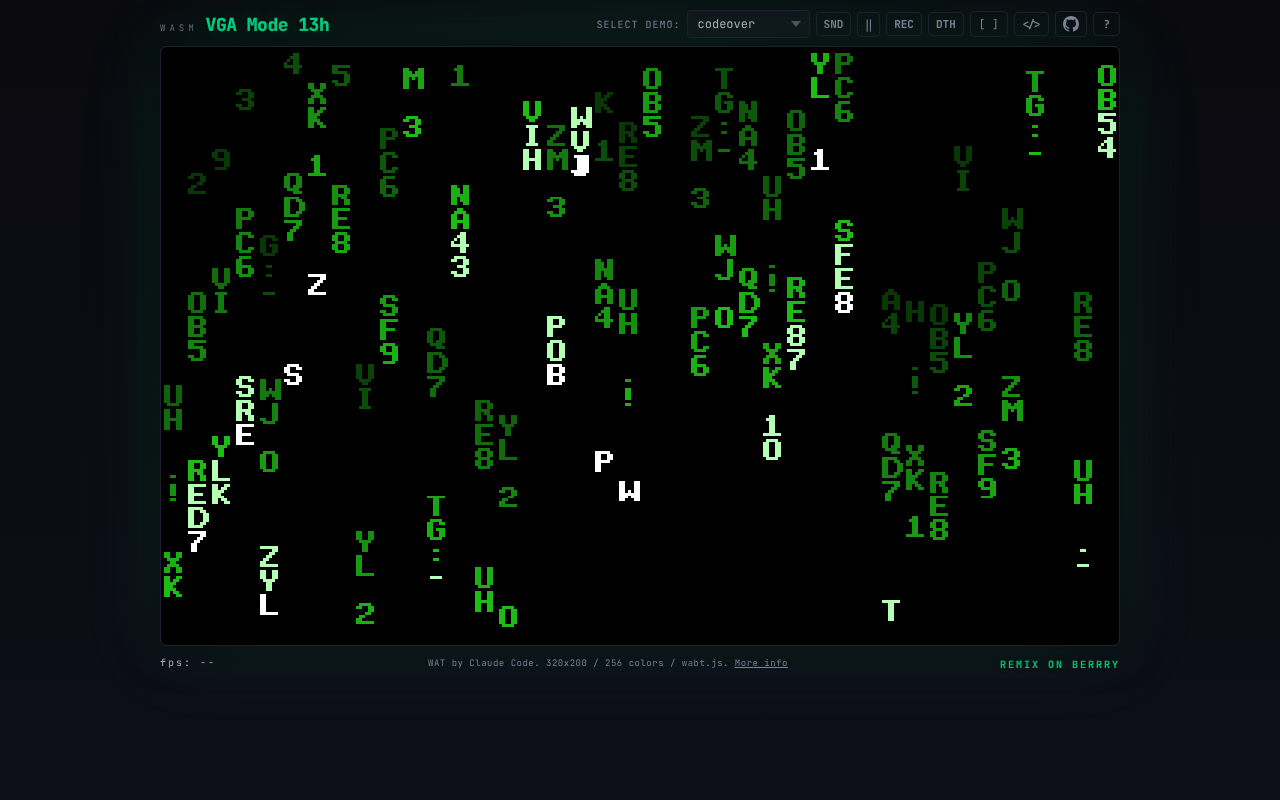Screen dimensions: 1280x800
Task: Click the codeover dropdown arrow
Action: (x=797, y=23)
